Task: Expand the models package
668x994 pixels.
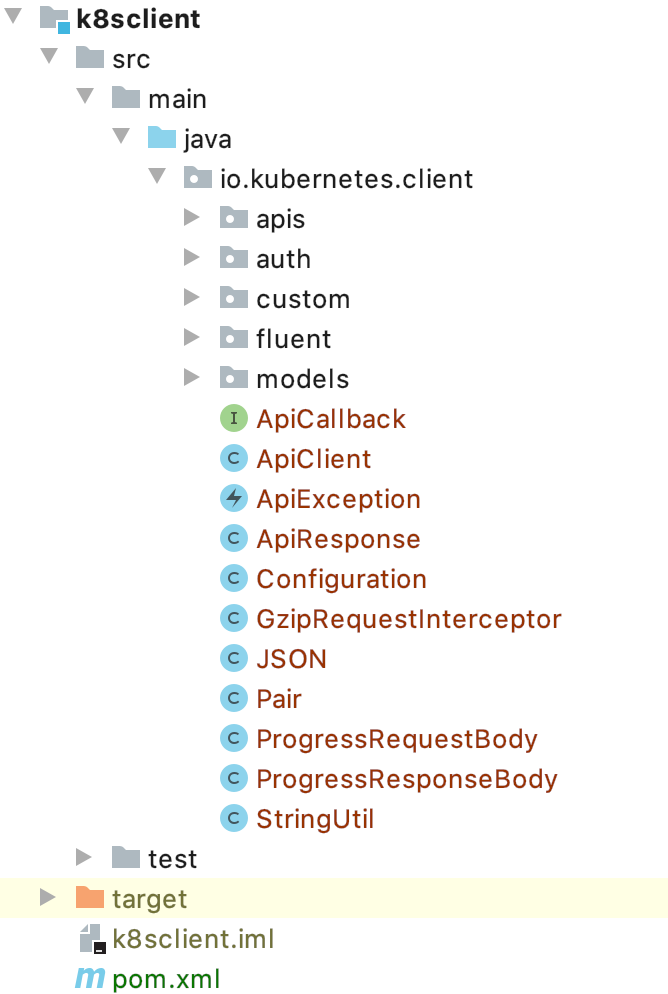Action: point(190,378)
